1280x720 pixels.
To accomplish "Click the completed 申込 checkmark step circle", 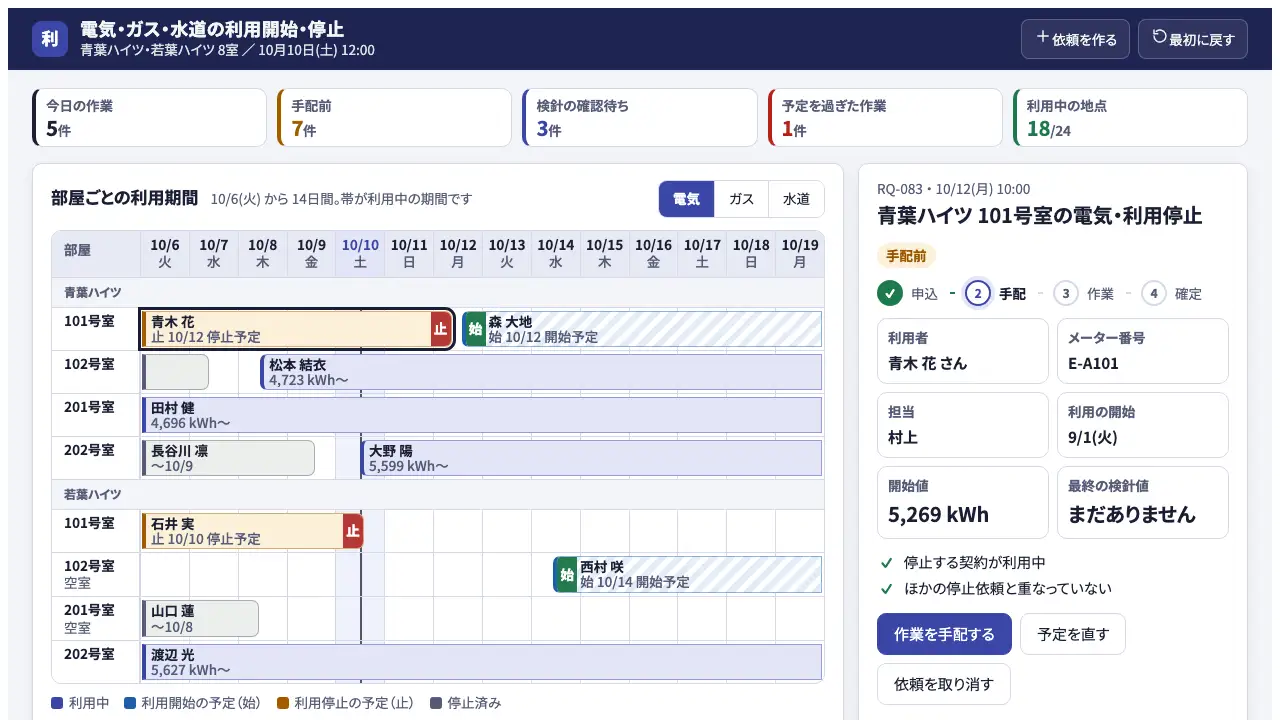I will click(890, 293).
